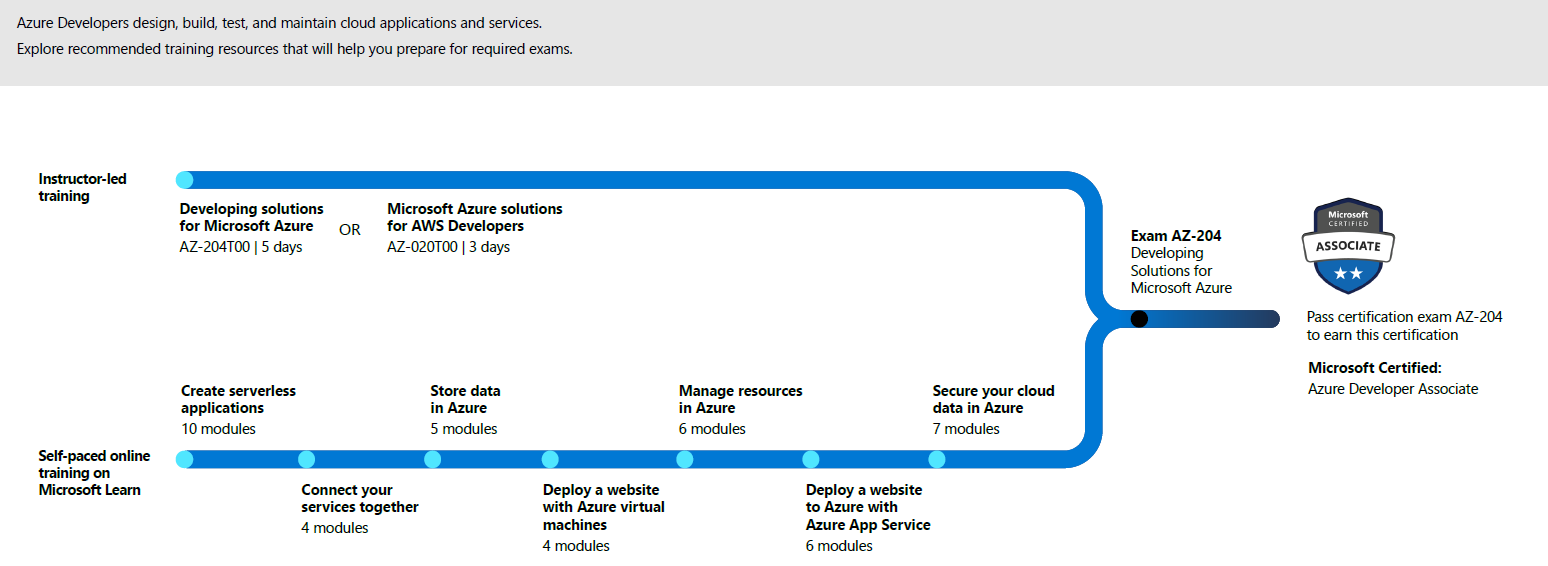Click the Instructor-led training start dot
Screen dimensions: 1548x566
point(184,180)
